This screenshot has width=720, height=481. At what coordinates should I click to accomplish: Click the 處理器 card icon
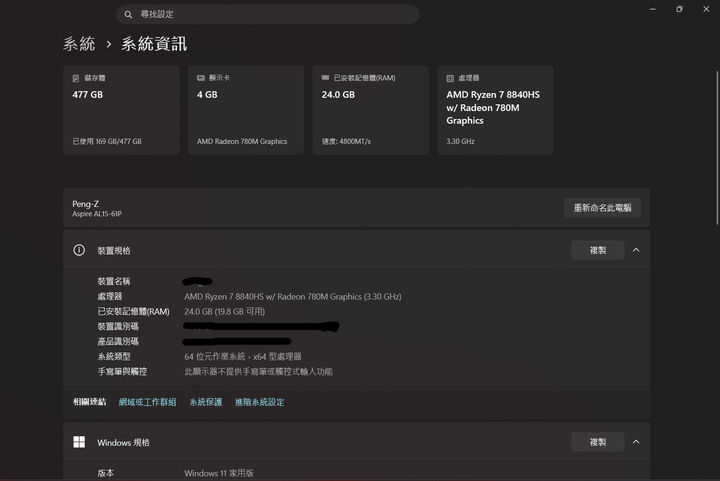[450, 78]
